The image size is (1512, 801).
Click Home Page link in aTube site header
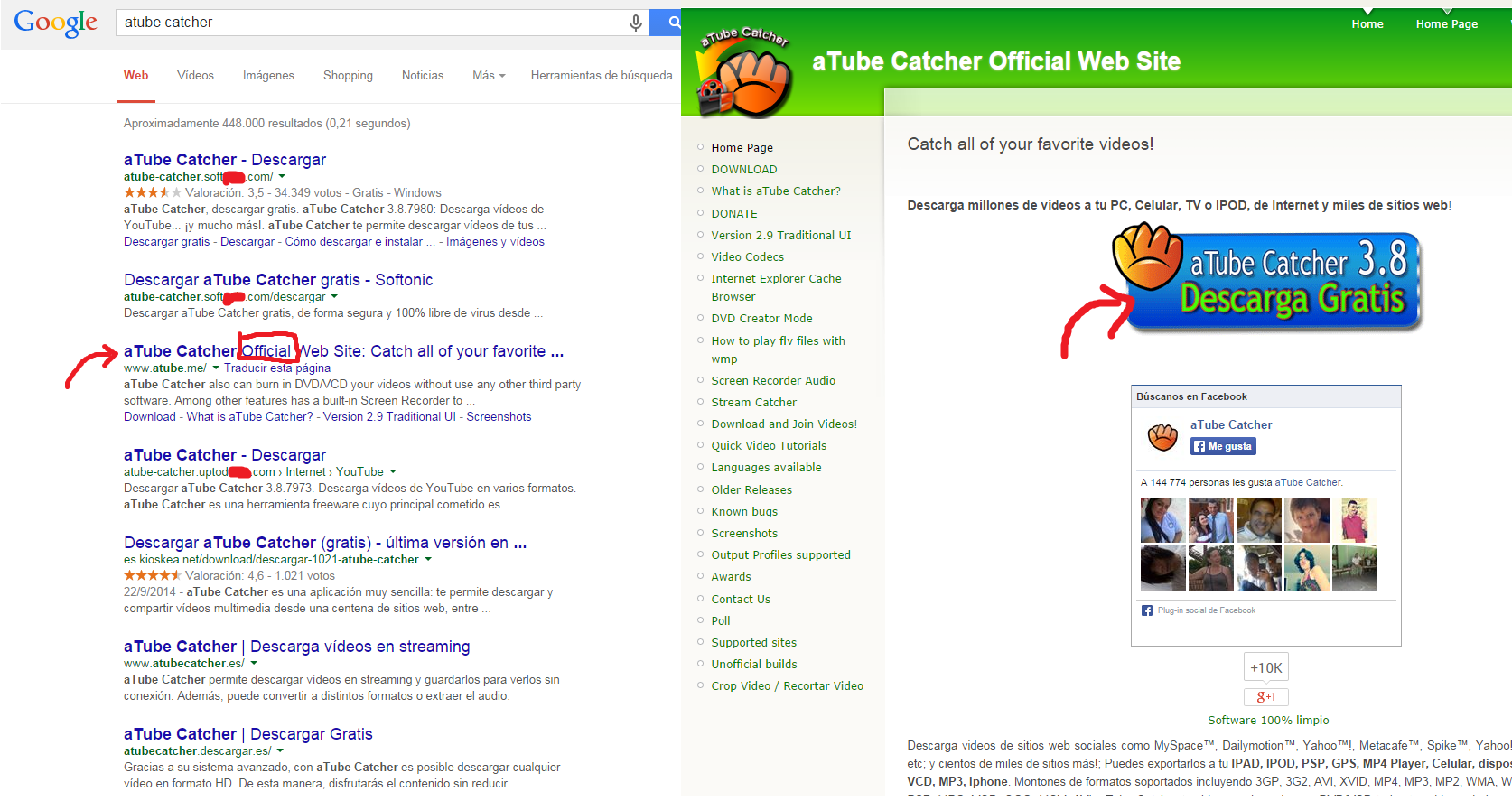pyautogui.click(x=1447, y=24)
